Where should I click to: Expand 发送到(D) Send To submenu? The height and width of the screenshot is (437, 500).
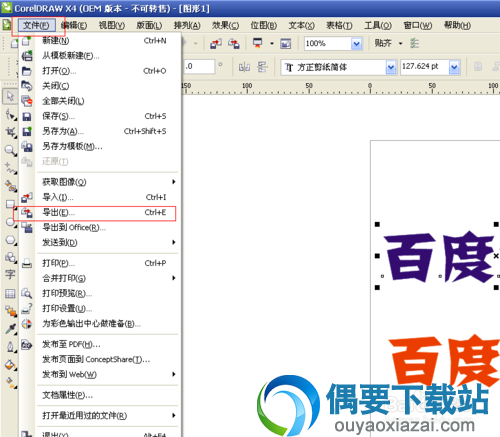click(x=100, y=243)
